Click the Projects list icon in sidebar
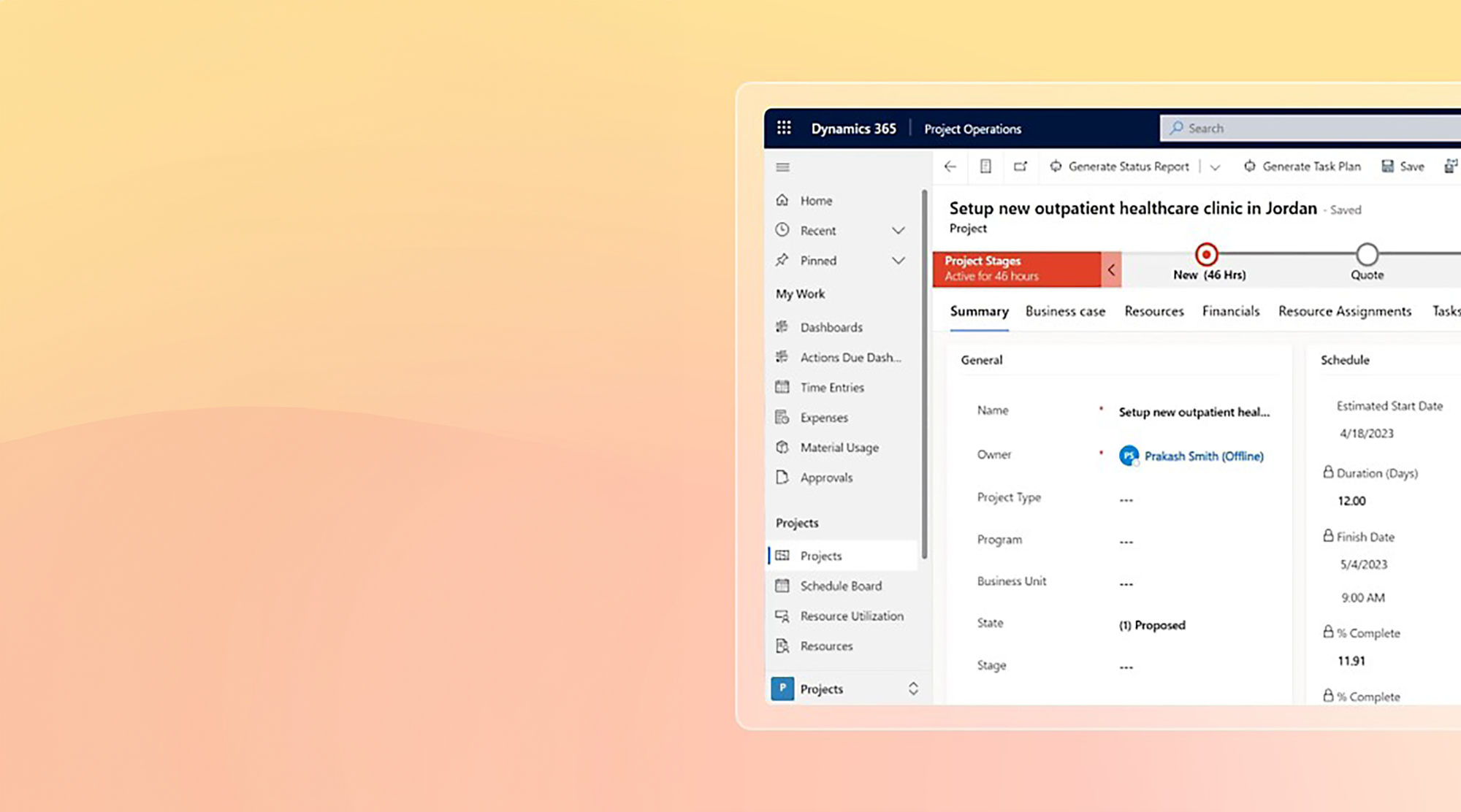 (782, 556)
